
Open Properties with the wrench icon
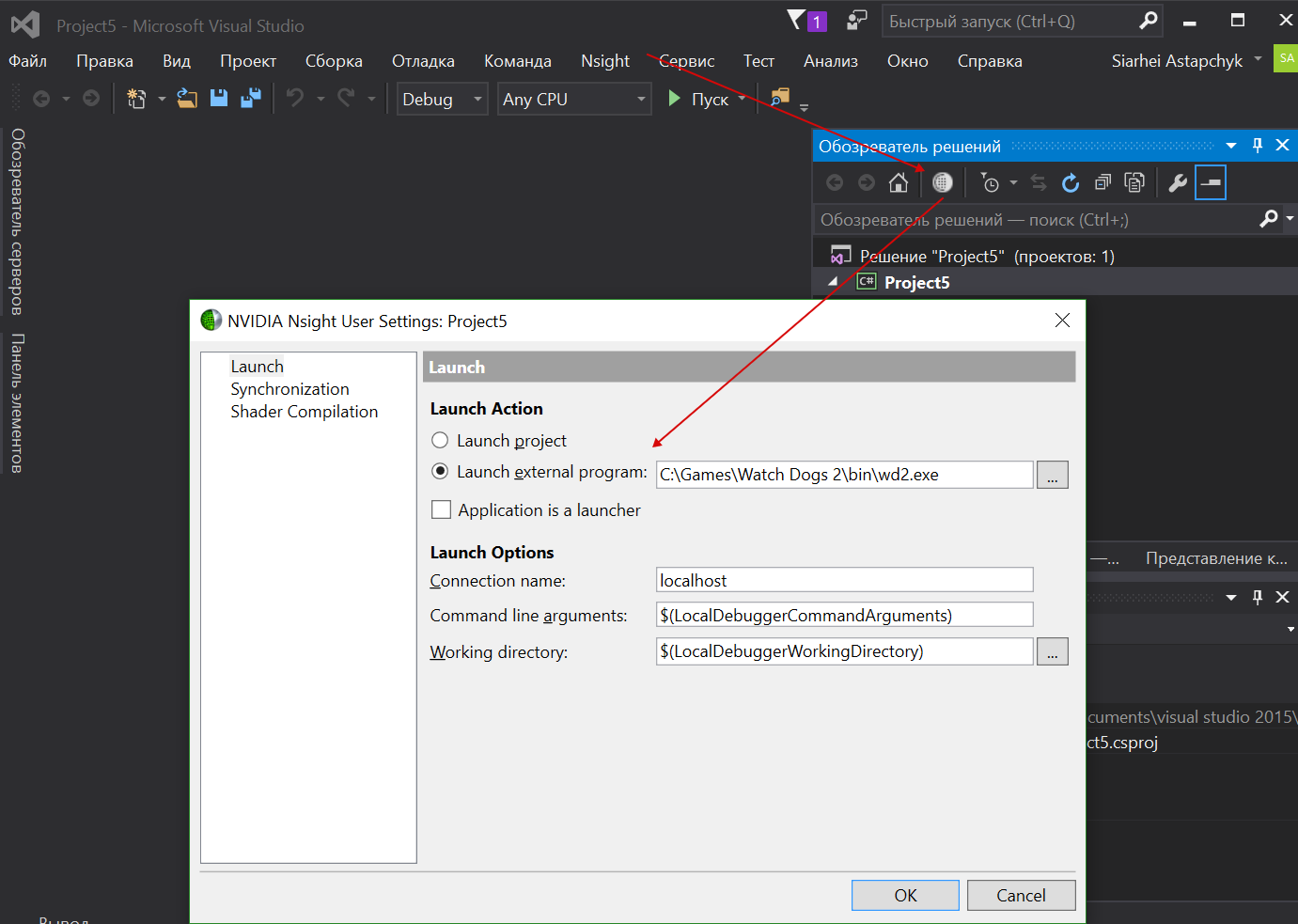tap(1178, 182)
